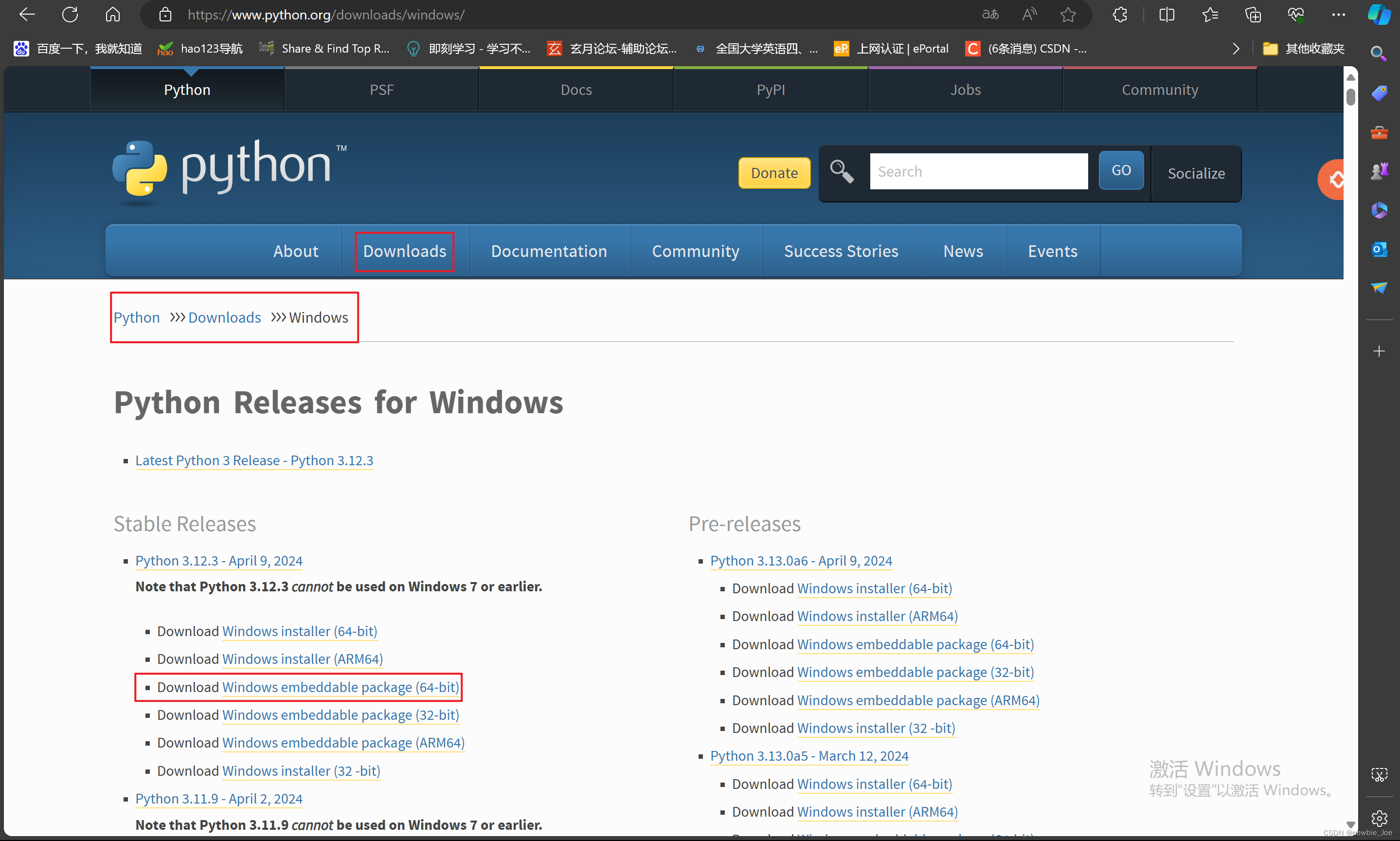Download Windows embeddable package (64-bit) for 3.12.3
This screenshot has width=1400, height=841.
coord(341,687)
